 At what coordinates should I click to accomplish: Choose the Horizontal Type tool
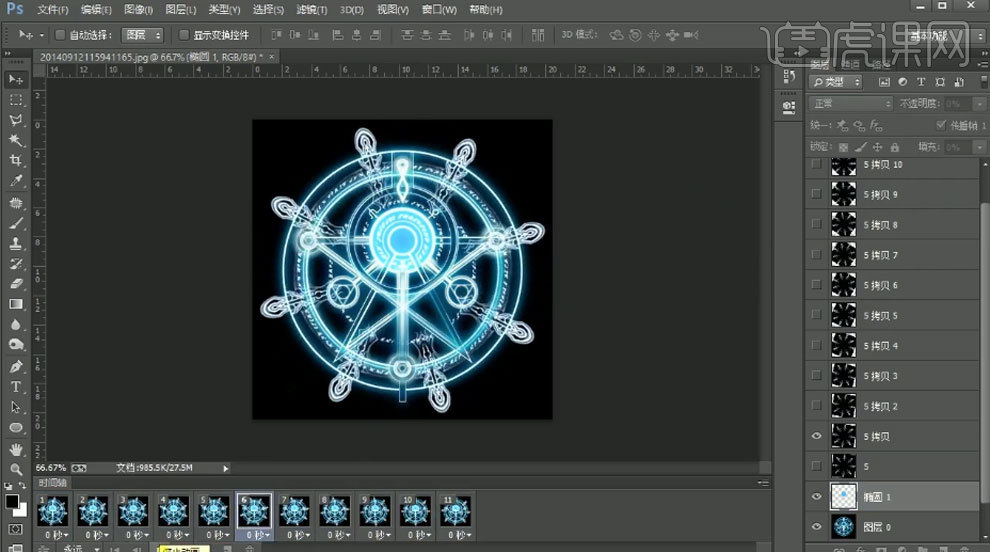[x=16, y=387]
